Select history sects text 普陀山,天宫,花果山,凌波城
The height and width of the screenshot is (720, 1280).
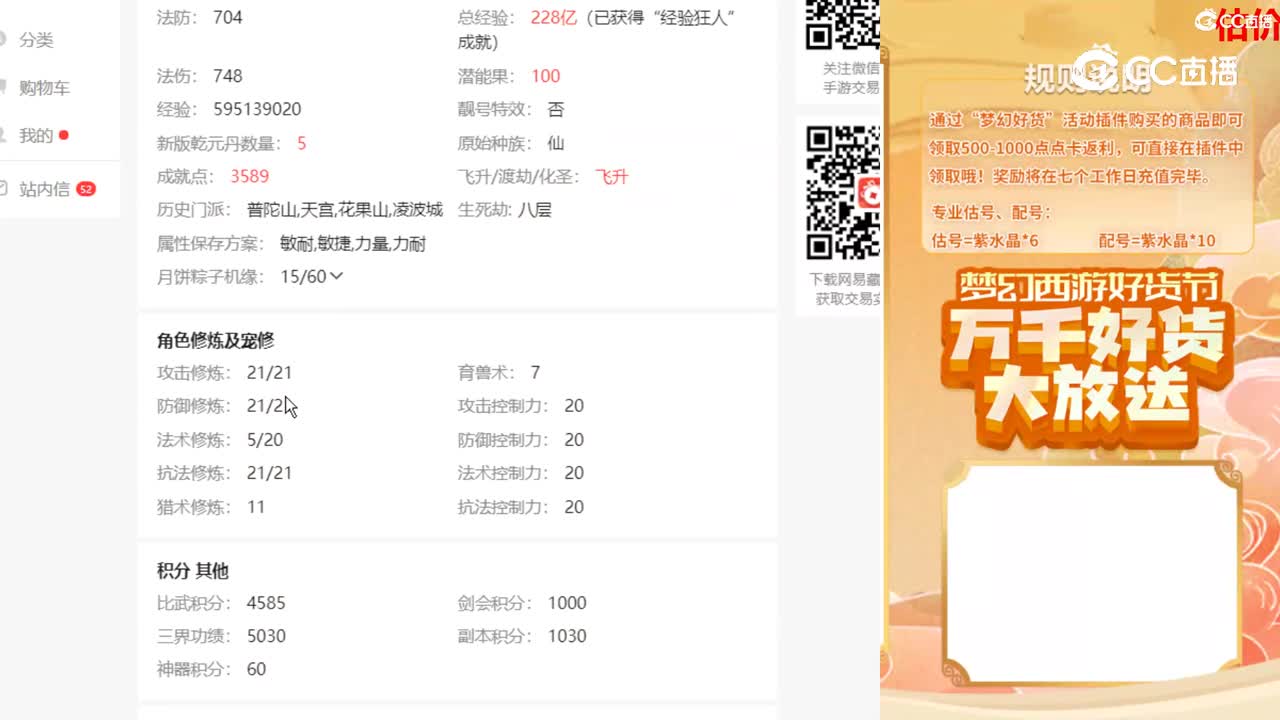pyautogui.click(x=345, y=210)
